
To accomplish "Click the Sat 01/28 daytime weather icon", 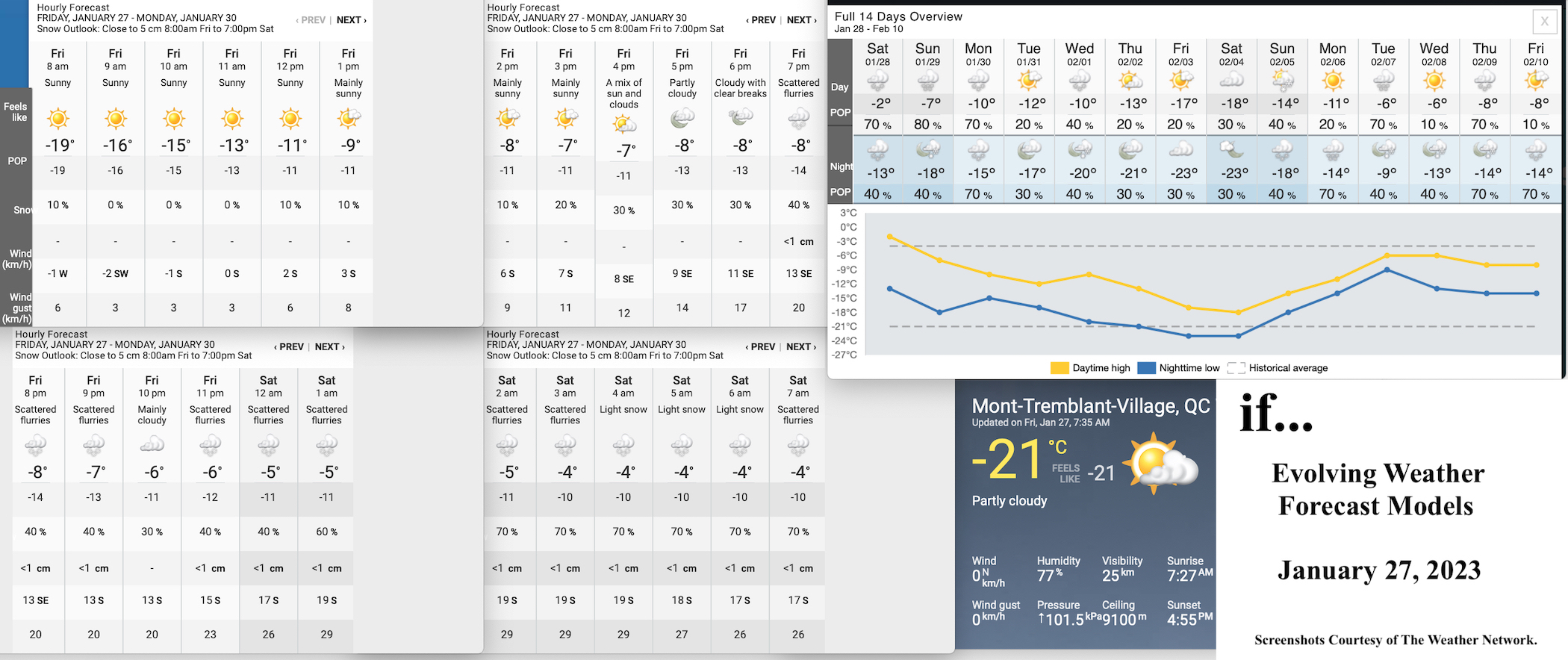I will click(x=878, y=81).
